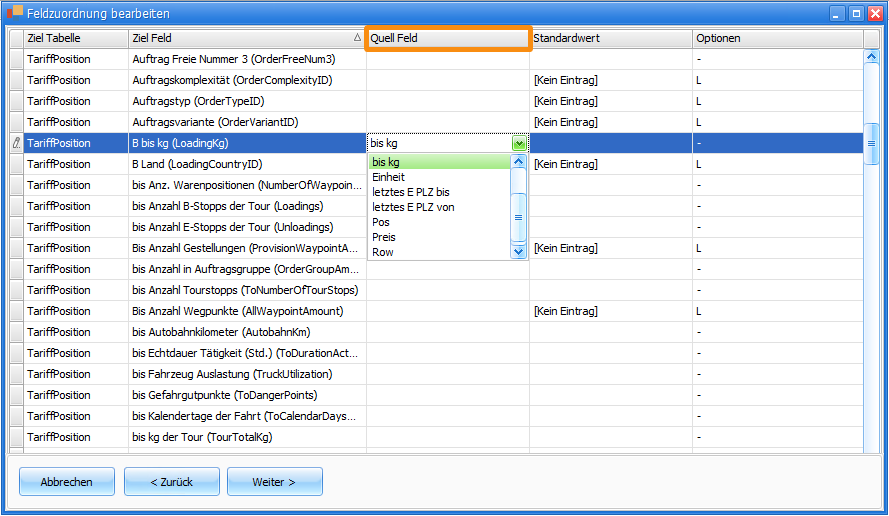This screenshot has width=889, height=516.
Task: Pick 'Preis' from the source field list
Action: [383, 237]
